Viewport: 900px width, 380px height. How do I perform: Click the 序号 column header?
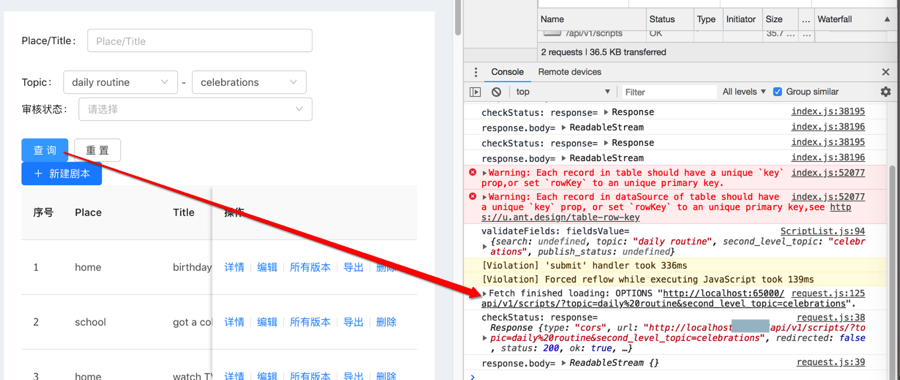tap(43, 212)
